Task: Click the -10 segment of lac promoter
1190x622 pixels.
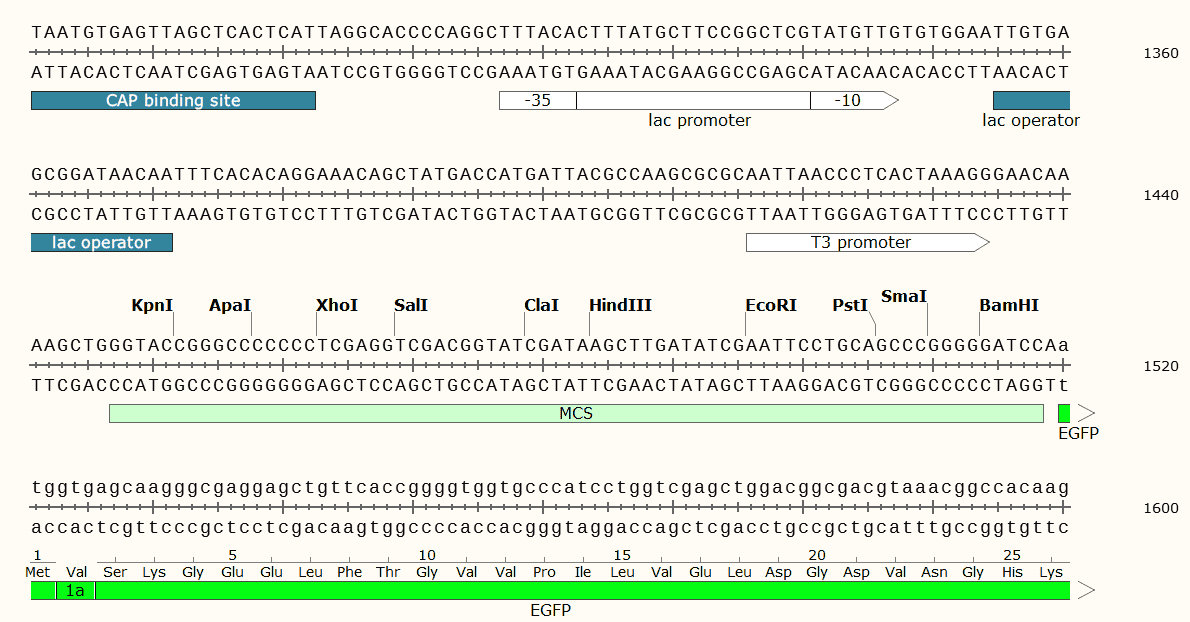Action: coord(846,100)
